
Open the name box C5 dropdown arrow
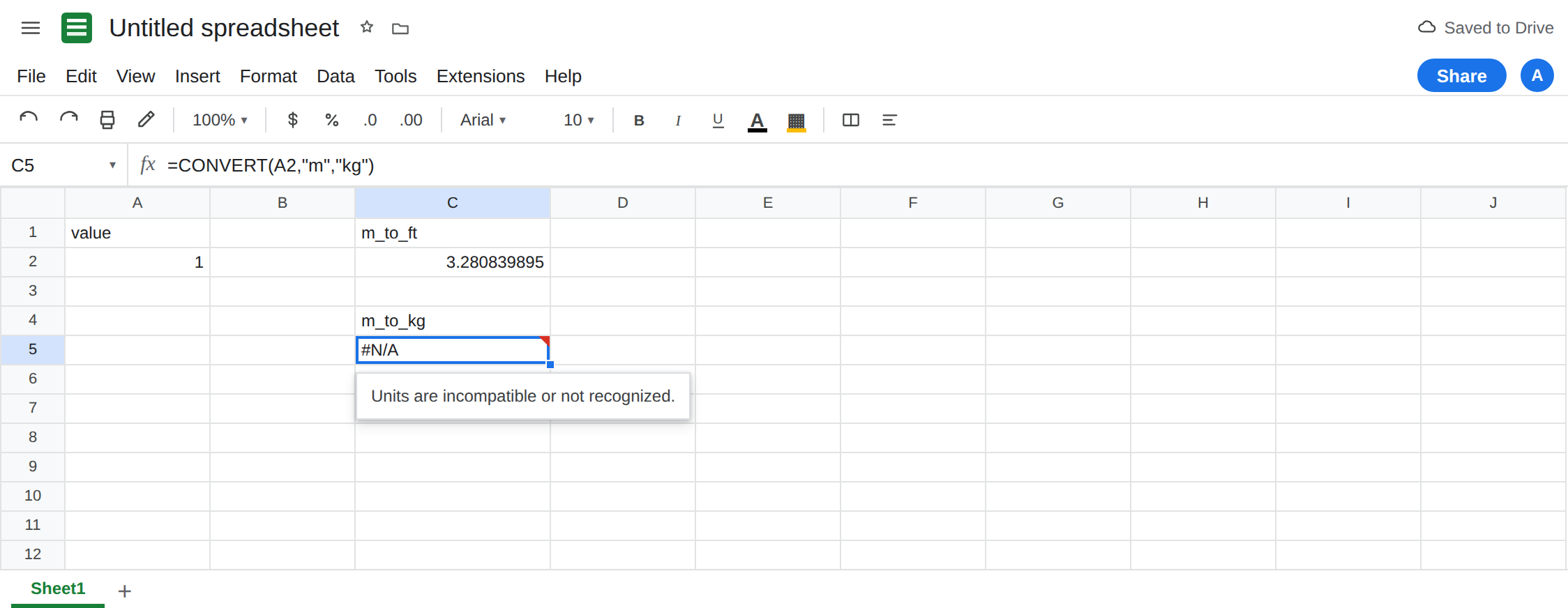(112, 165)
